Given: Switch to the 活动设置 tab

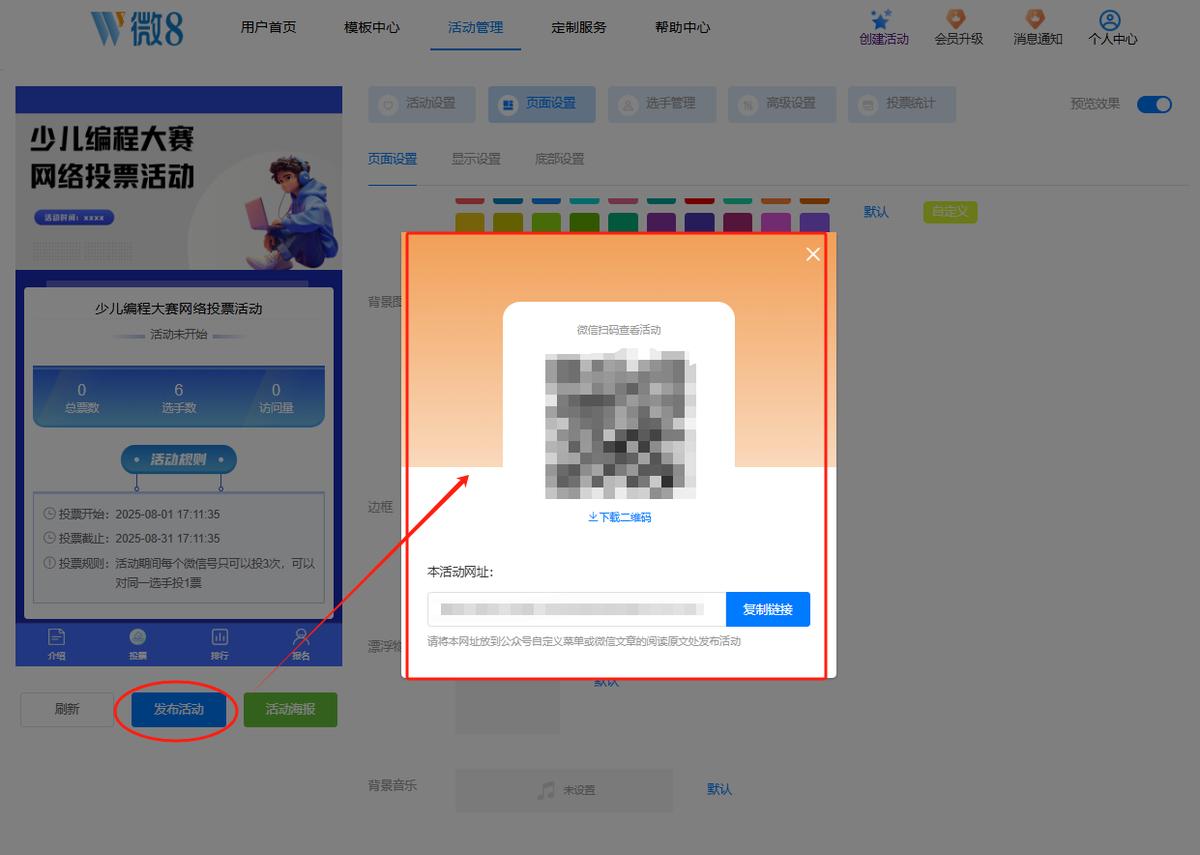Looking at the screenshot, I should pos(422,104).
